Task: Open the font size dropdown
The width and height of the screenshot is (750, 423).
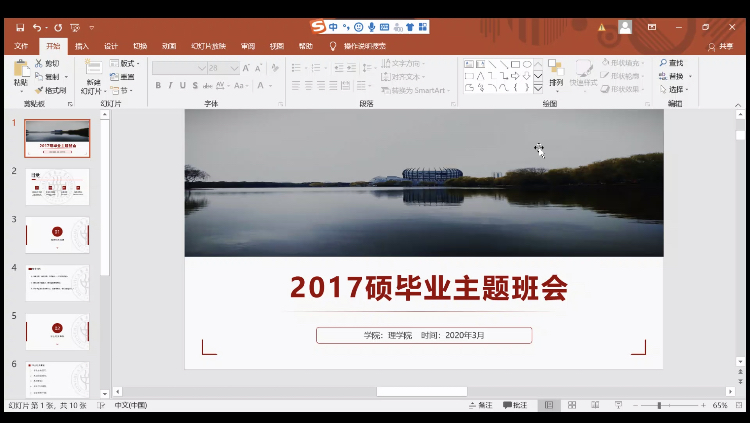Action: [x=234, y=68]
